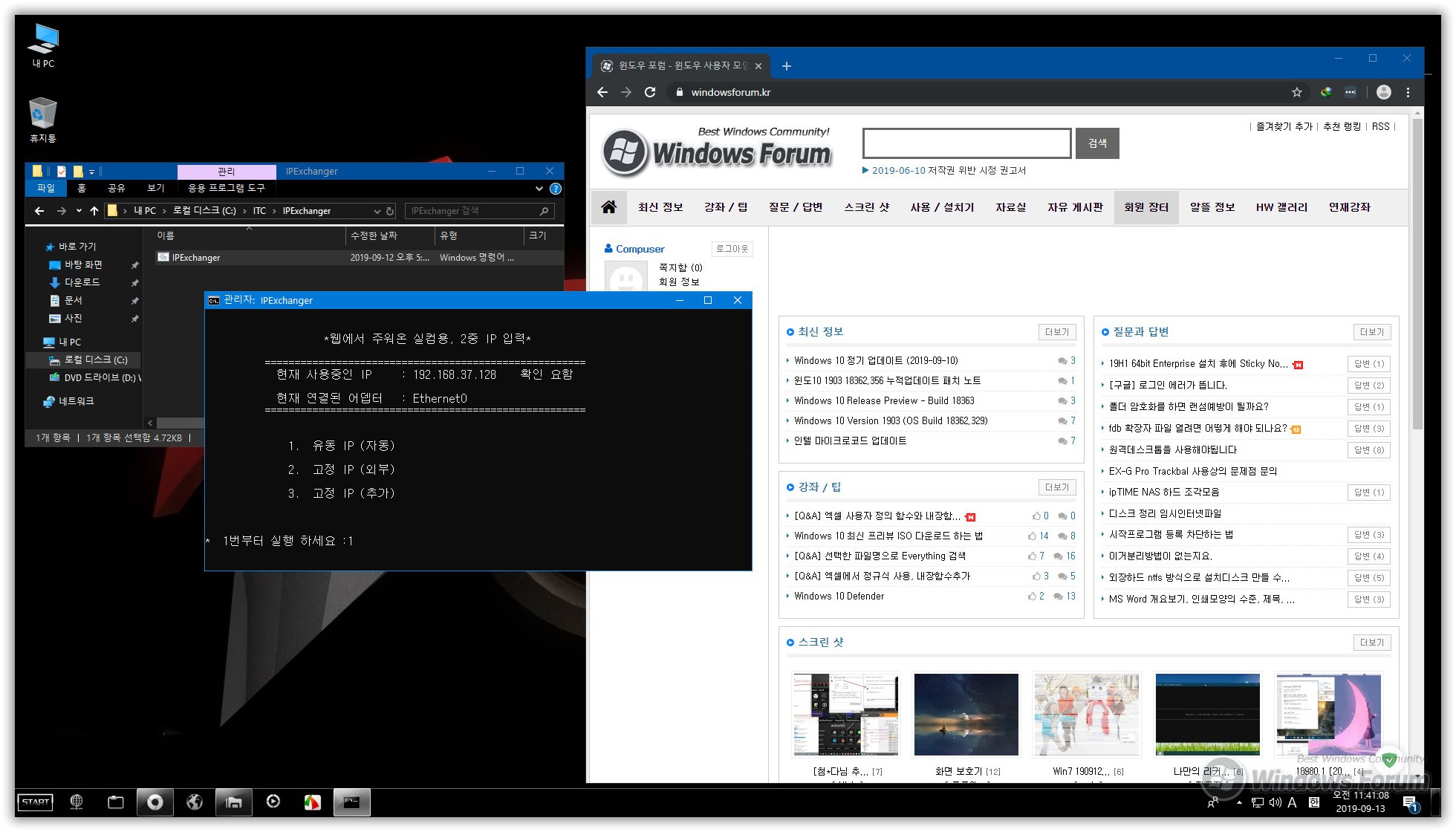Reload the windowsforum.kr page
The height and width of the screenshot is (832, 1456).
(650, 92)
